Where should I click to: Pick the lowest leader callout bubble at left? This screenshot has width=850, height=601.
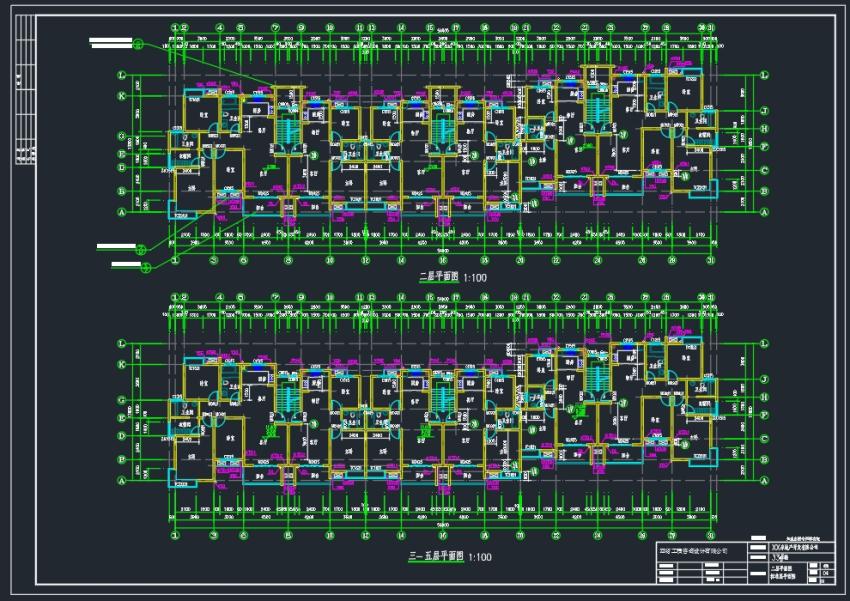click(x=146, y=266)
